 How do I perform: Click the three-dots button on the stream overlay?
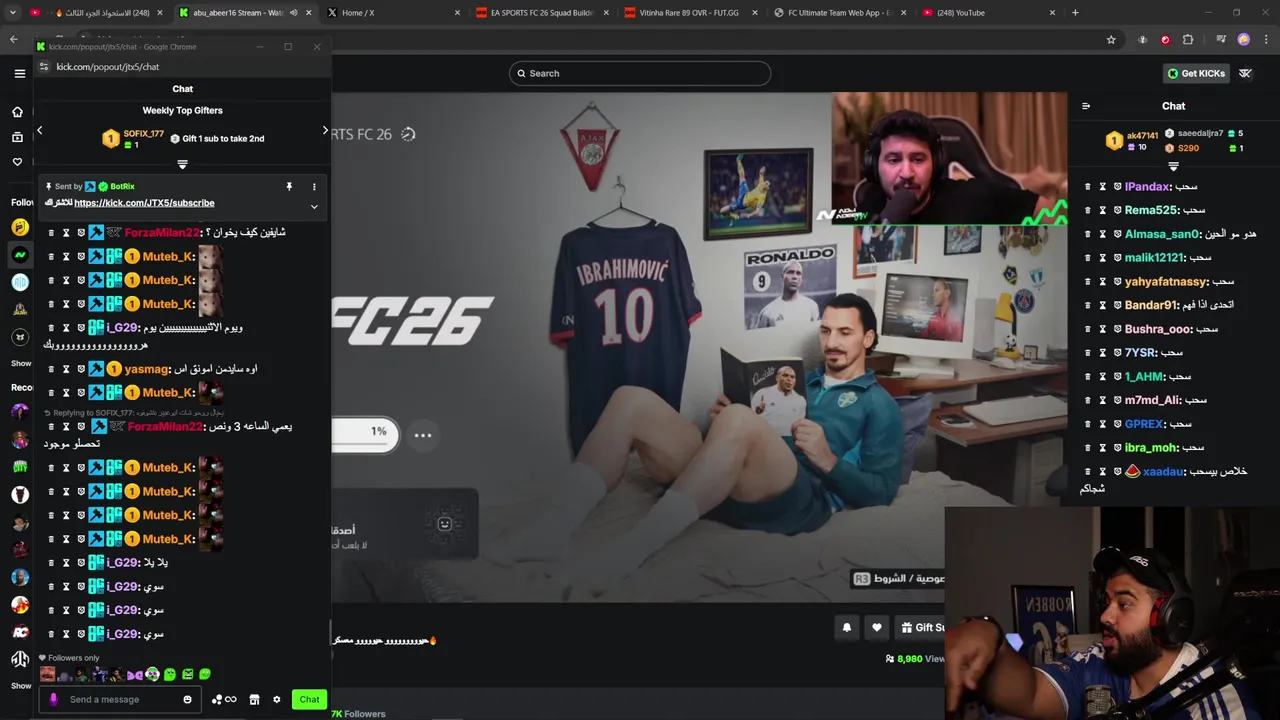(x=423, y=435)
